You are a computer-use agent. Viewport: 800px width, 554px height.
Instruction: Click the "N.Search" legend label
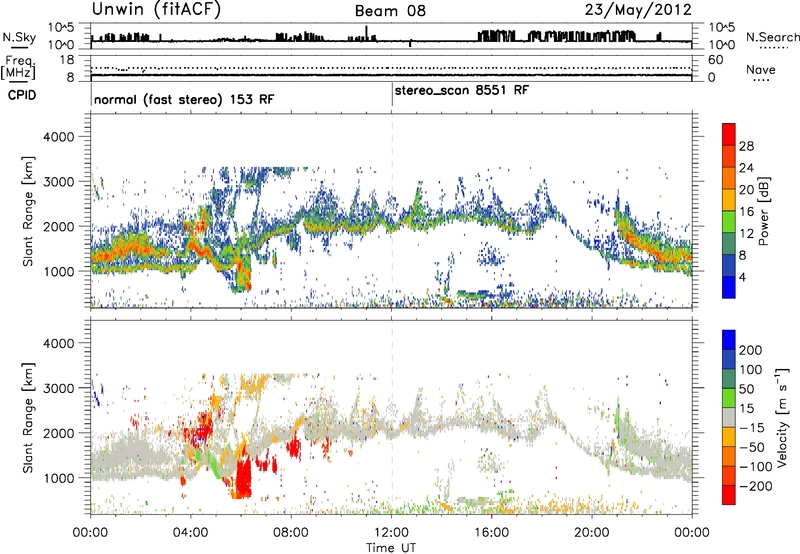point(773,37)
